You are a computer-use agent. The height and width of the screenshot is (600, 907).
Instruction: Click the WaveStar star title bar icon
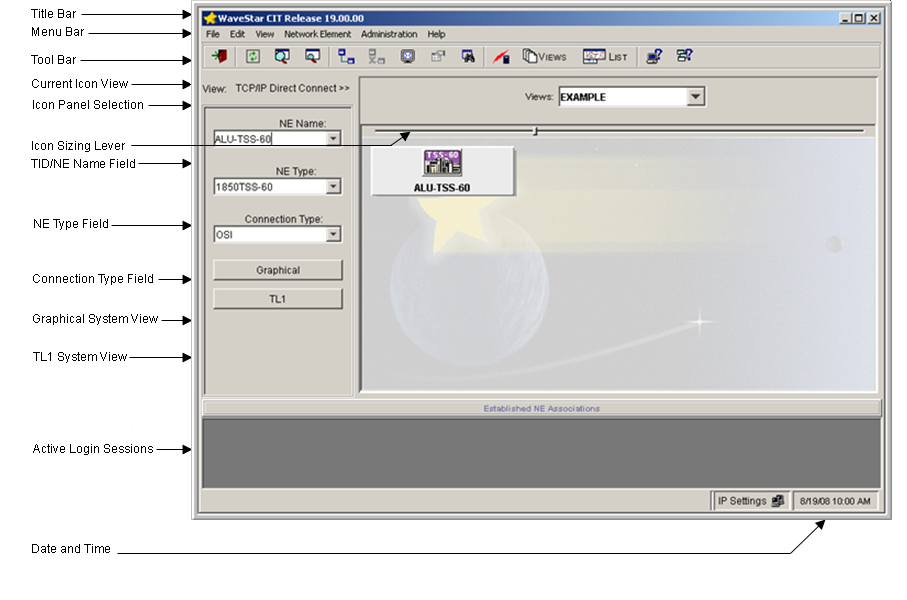pos(210,18)
